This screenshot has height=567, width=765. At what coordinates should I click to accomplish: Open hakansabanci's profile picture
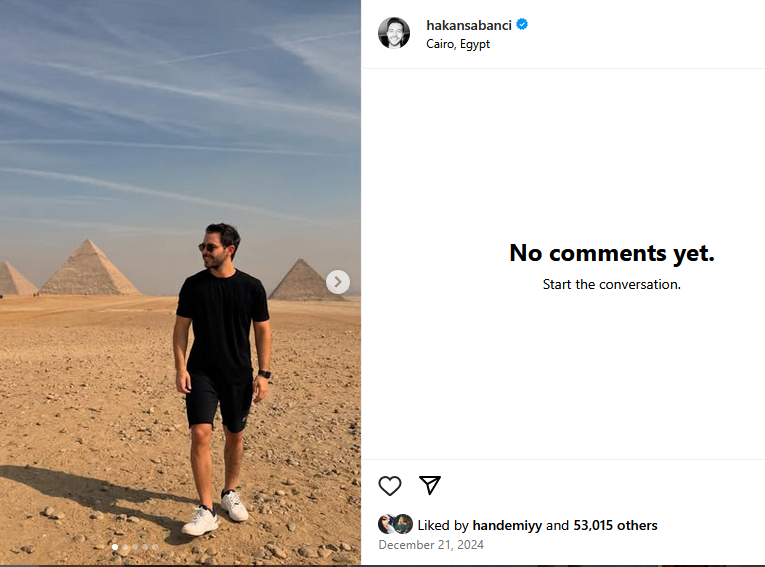[x=394, y=33]
